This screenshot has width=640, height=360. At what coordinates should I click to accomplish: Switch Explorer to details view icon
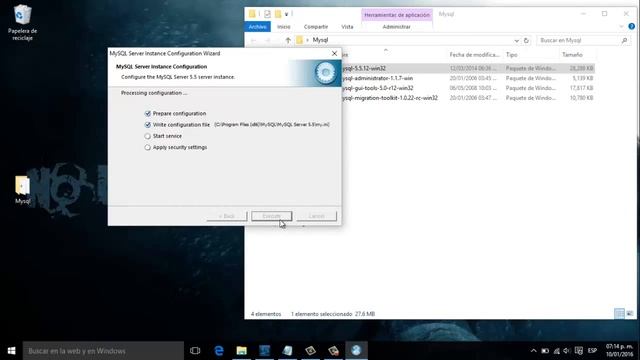[619, 313]
